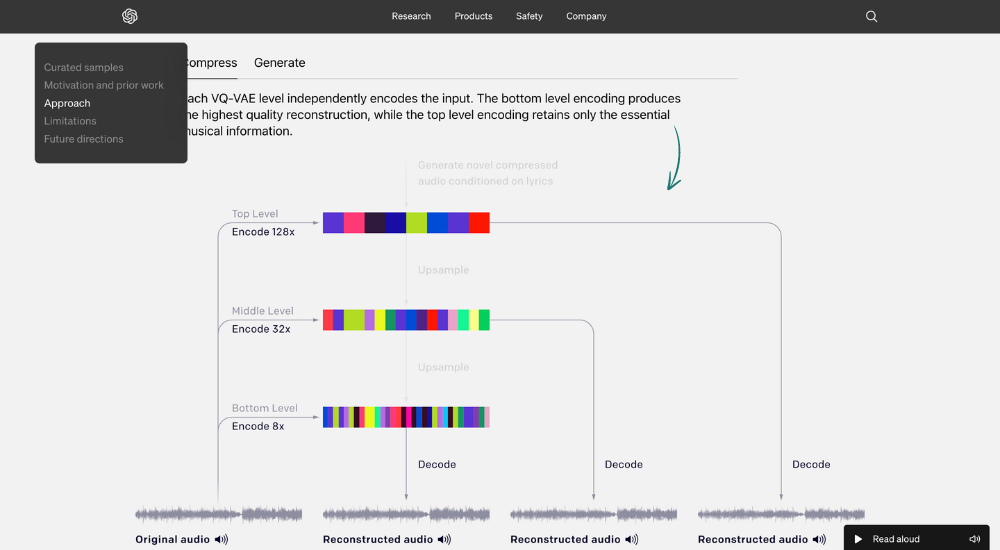The width and height of the screenshot is (1000, 550).
Task: Click the first faded Upsample label
Action: [x=443, y=270]
